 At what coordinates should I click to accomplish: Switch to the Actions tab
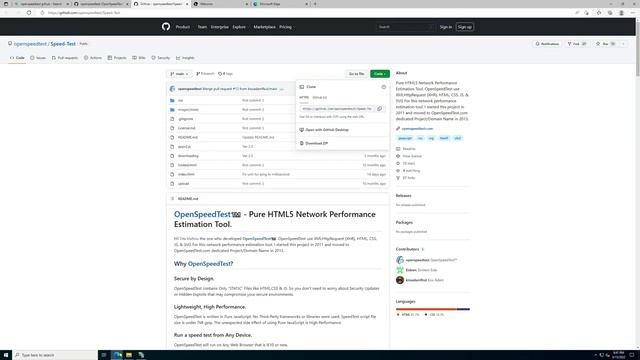pos(93,58)
